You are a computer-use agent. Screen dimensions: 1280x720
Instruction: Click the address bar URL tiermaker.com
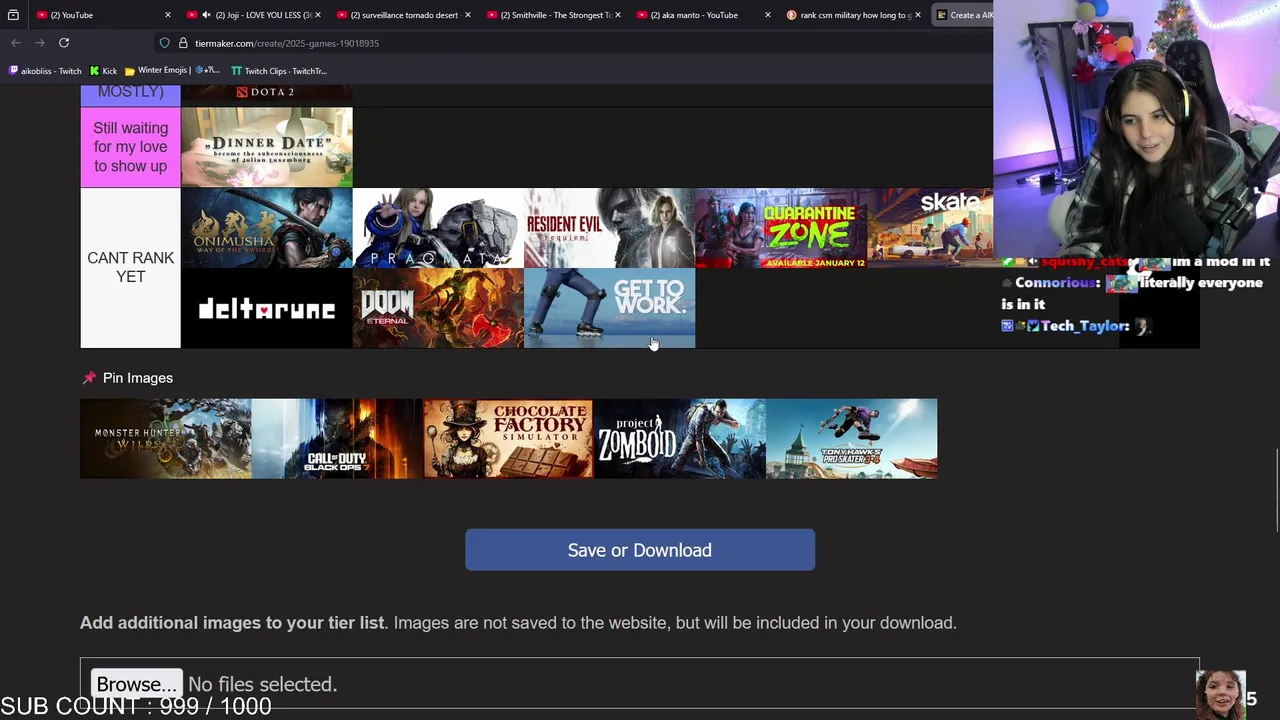[x=287, y=43]
